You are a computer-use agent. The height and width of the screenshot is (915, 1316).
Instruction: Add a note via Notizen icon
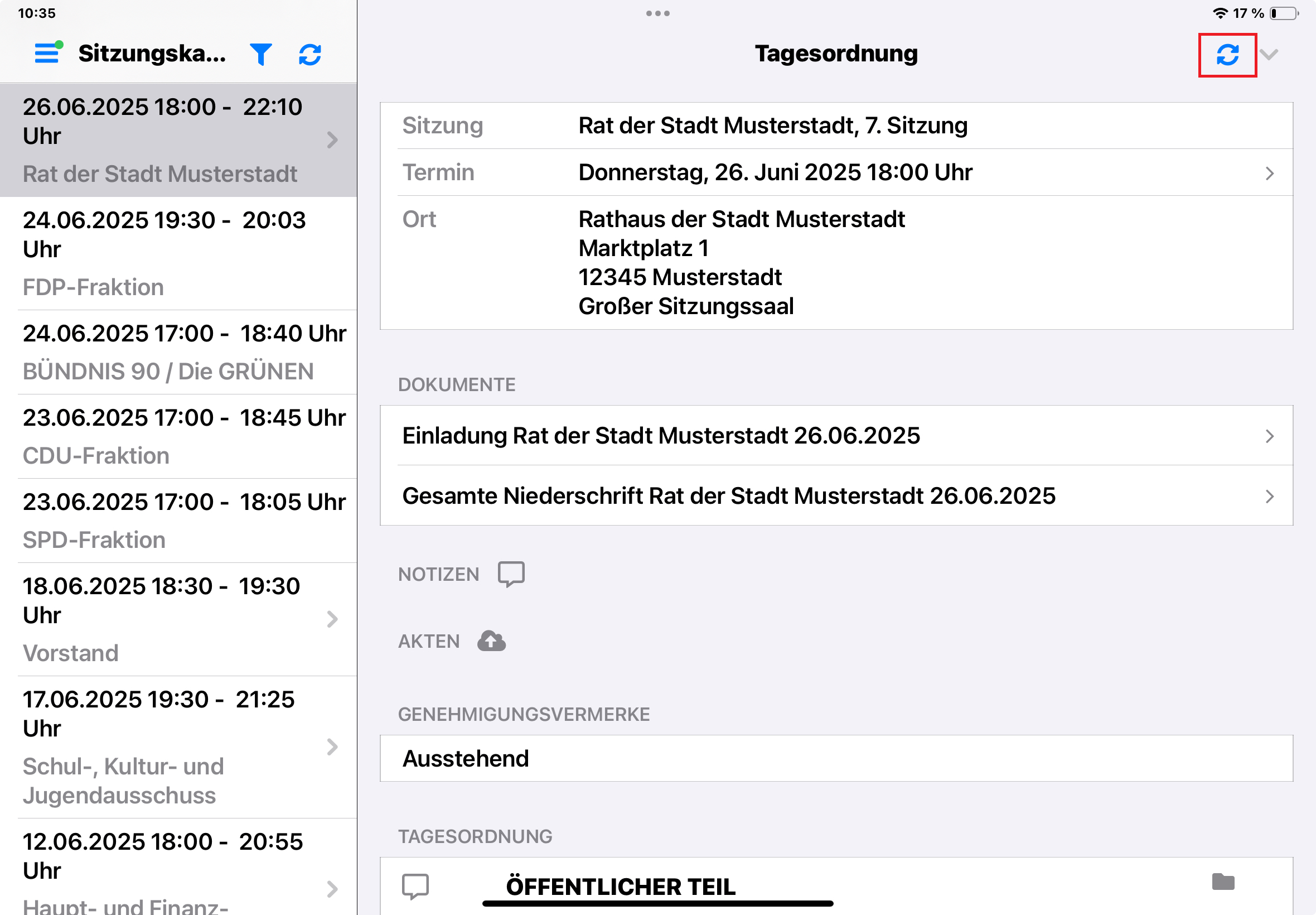(511, 574)
